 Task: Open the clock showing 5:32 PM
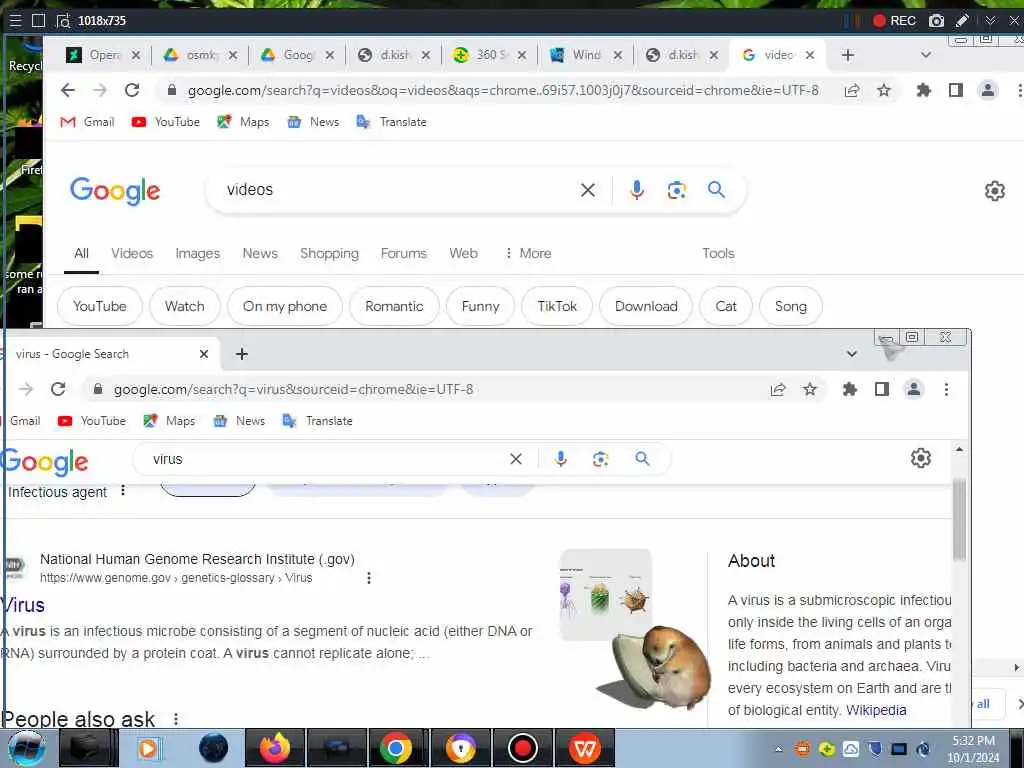pos(973,749)
